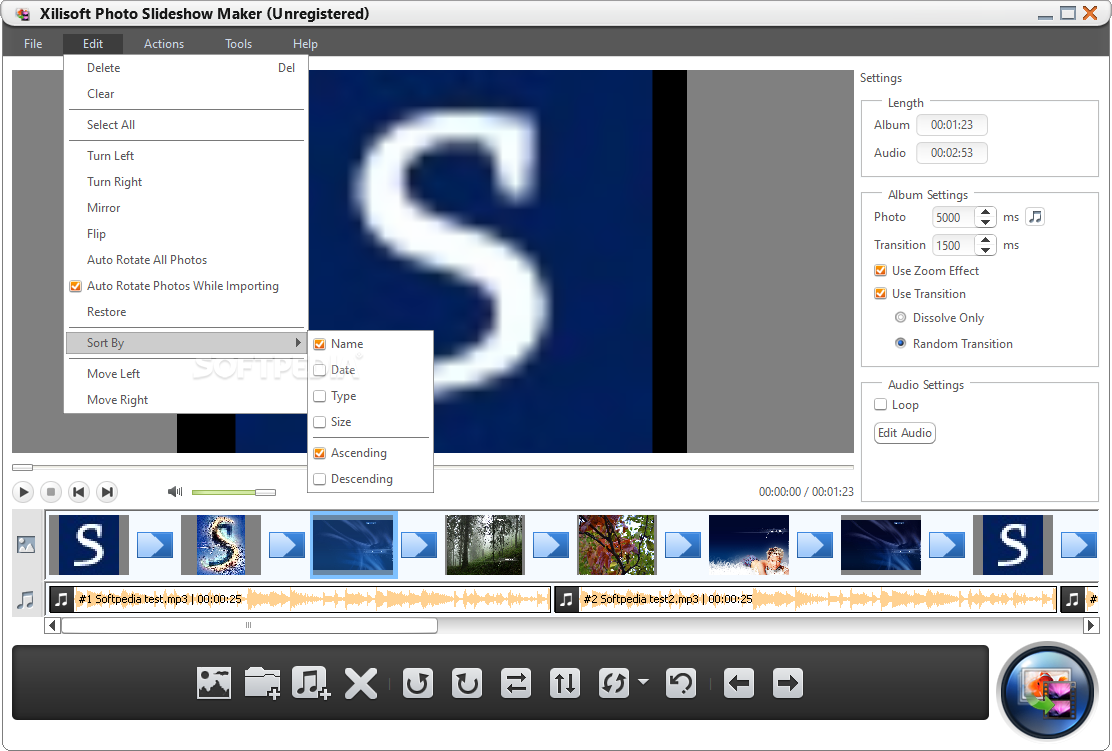Viewport: 1112px width, 751px height.
Task: Expand the Sort By submenu
Action: tap(186, 343)
